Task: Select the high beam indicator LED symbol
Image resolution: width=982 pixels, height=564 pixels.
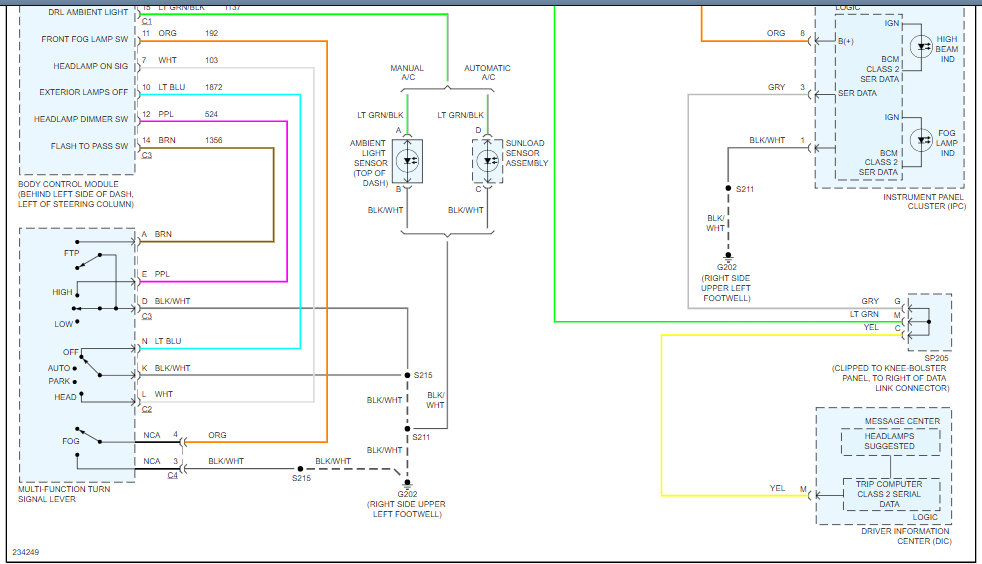Action: point(921,47)
